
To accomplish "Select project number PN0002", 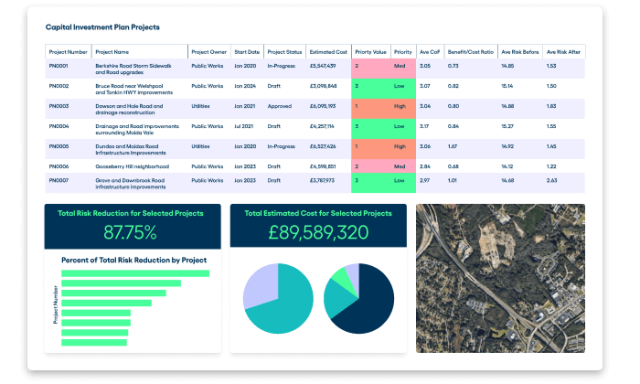I will 59,86.
